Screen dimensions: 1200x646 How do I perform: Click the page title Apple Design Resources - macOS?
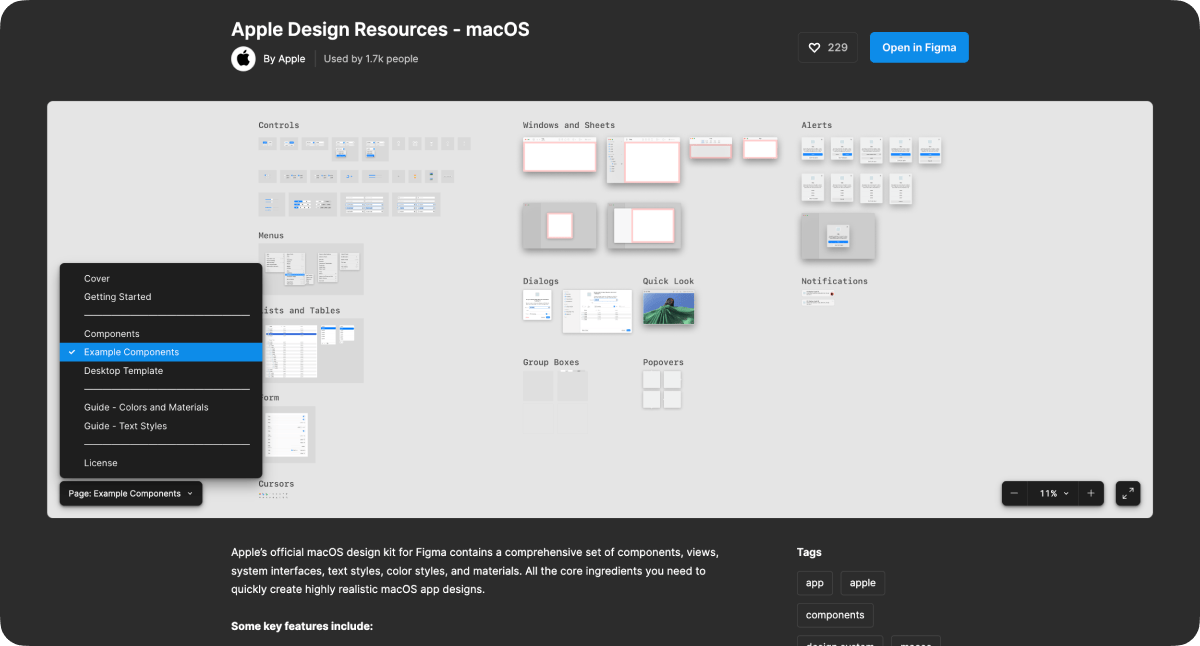[x=380, y=29]
